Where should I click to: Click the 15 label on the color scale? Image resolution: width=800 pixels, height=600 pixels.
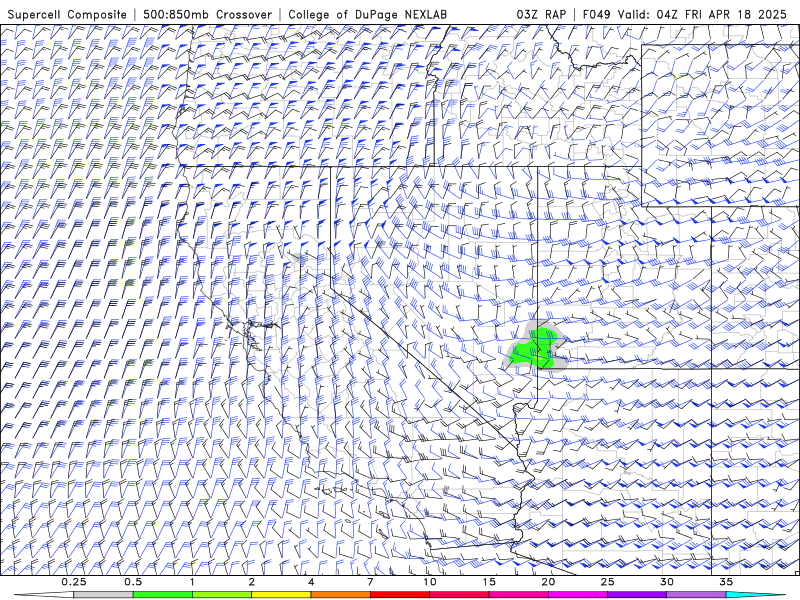pyautogui.click(x=489, y=582)
